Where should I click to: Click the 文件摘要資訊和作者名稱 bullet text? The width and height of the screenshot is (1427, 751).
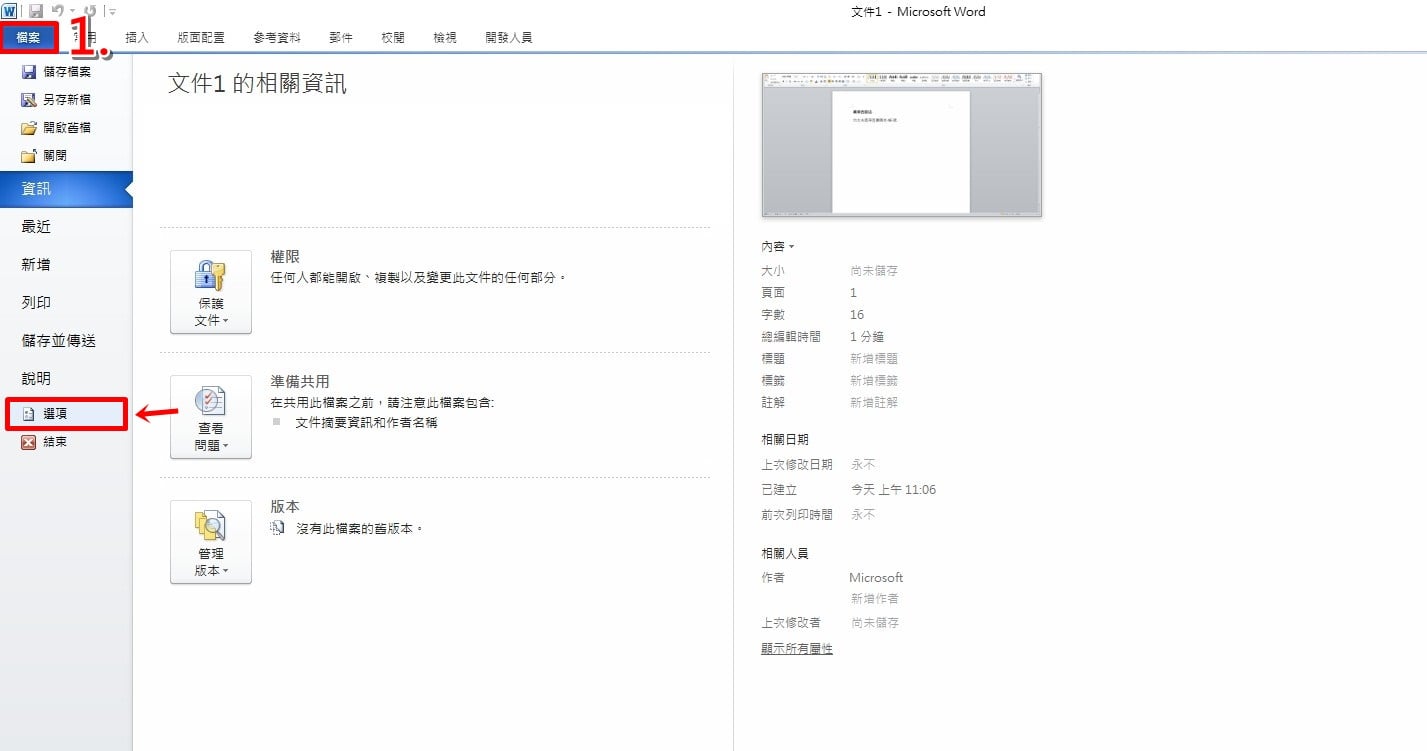[x=367, y=423]
